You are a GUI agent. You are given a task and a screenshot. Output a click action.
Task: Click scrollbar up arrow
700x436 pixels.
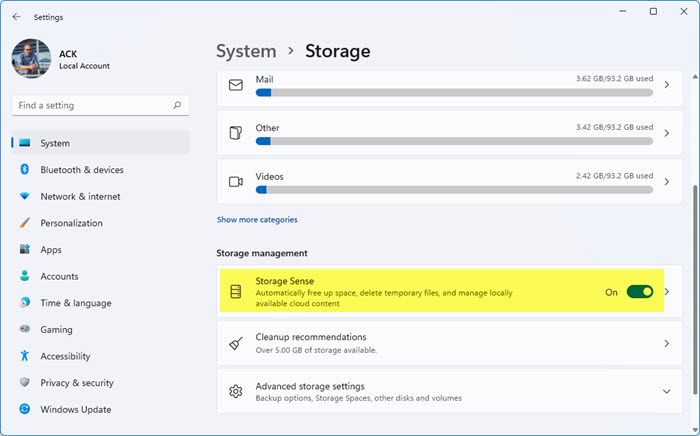695,77
